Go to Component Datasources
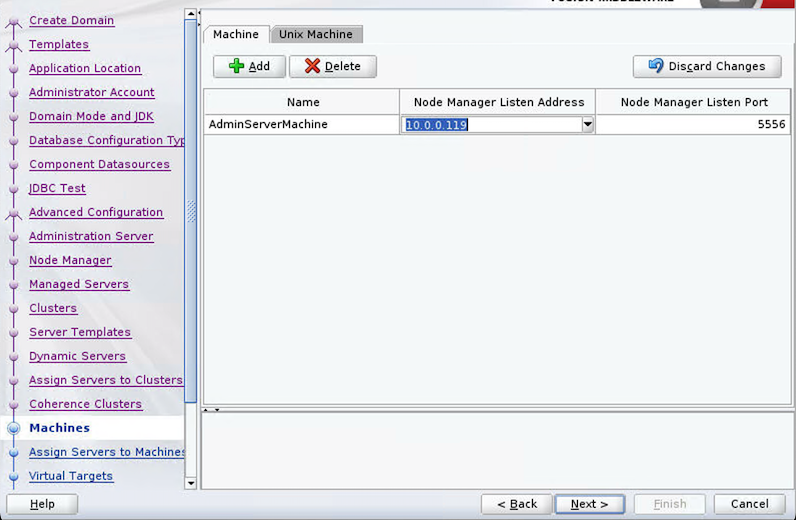The image size is (796, 520). click(100, 164)
